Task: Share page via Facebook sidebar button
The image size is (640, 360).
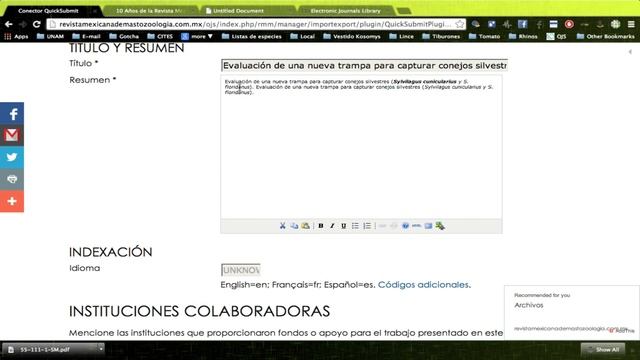Action: click(x=12, y=113)
